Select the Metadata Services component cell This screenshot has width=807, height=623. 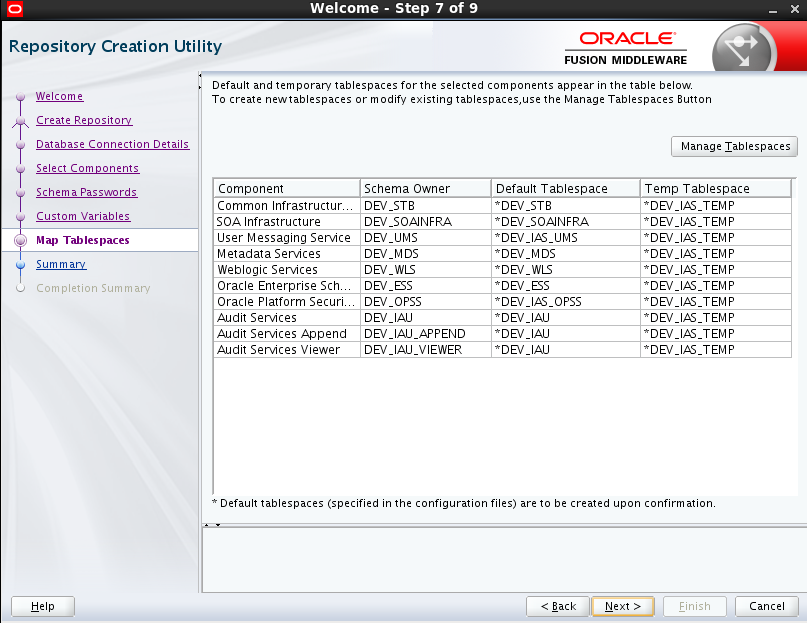(x=287, y=254)
